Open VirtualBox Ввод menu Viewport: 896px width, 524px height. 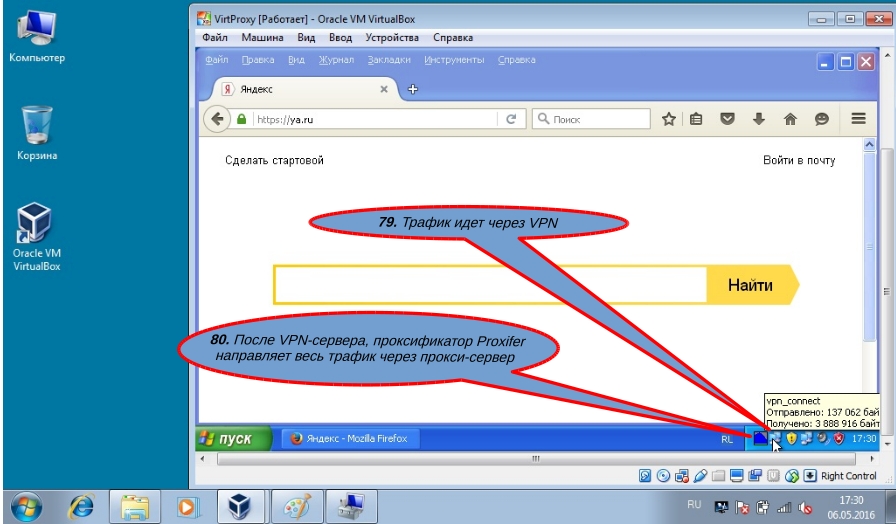pos(340,38)
